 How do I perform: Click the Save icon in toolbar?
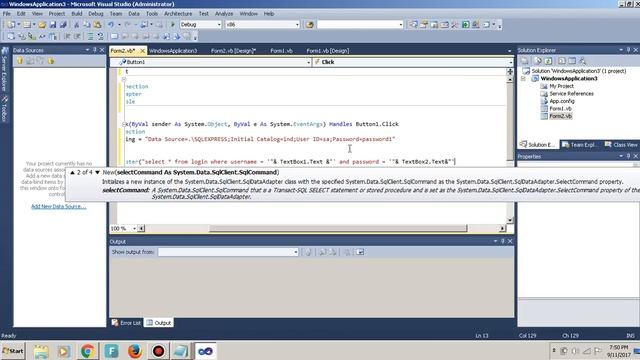[x=53, y=24]
